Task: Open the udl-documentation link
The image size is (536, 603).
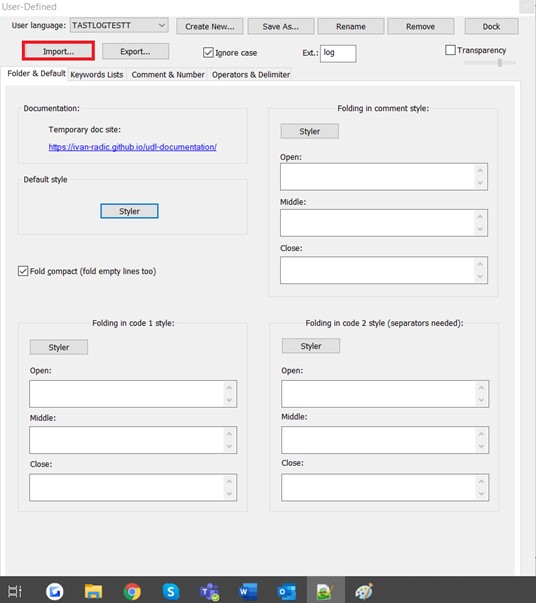Action: click(x=133, y=147)
